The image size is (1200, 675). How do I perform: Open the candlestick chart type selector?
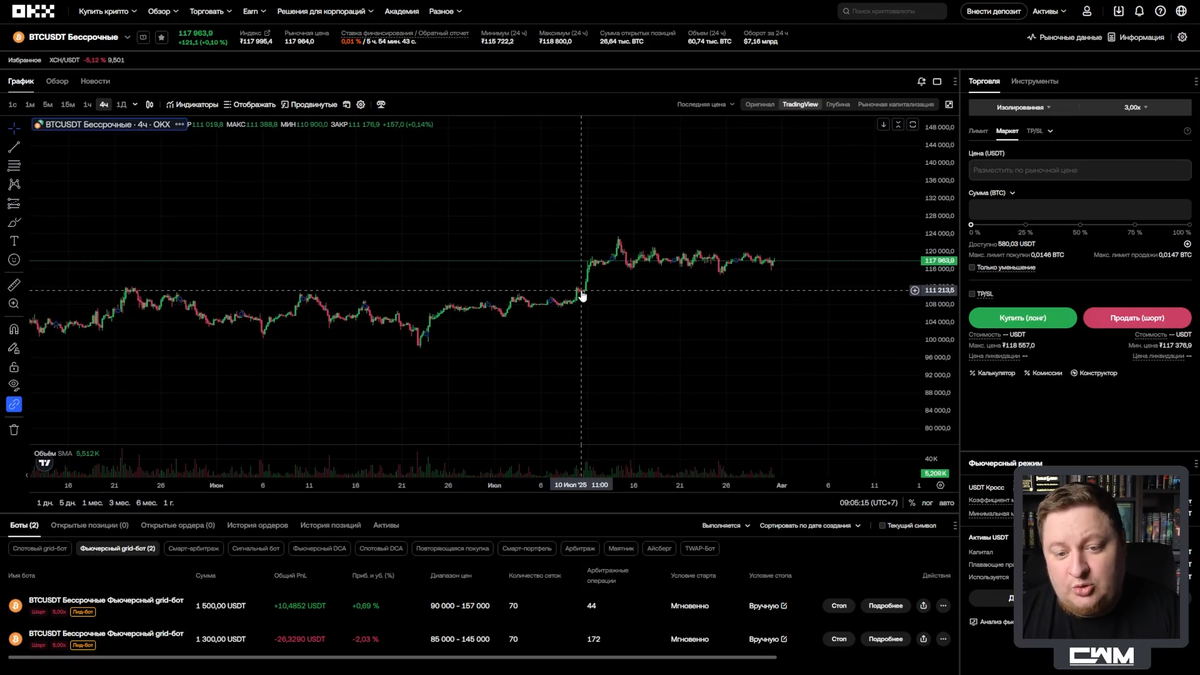pos(150,104)
